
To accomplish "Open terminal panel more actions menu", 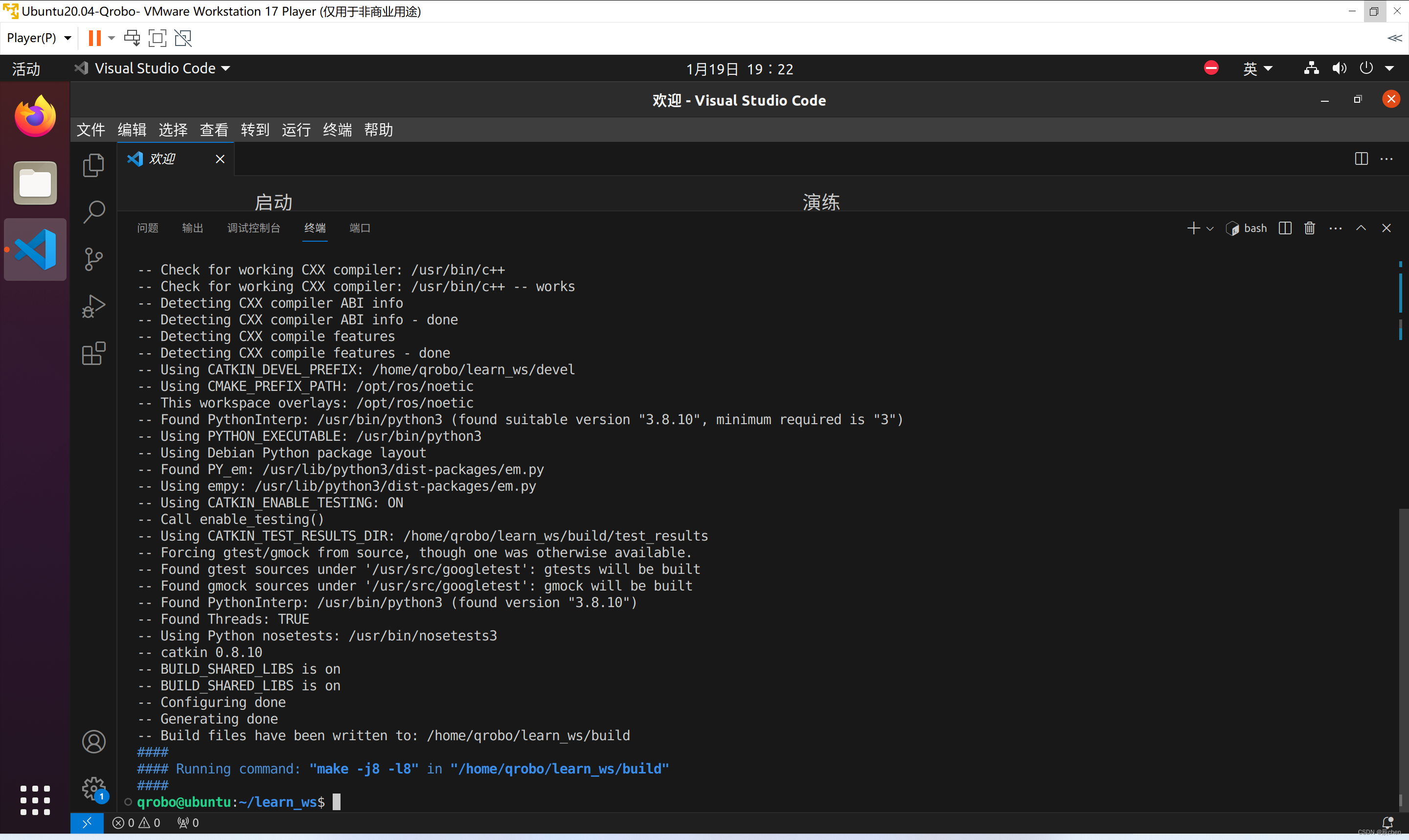I will tap(1336, 228).
